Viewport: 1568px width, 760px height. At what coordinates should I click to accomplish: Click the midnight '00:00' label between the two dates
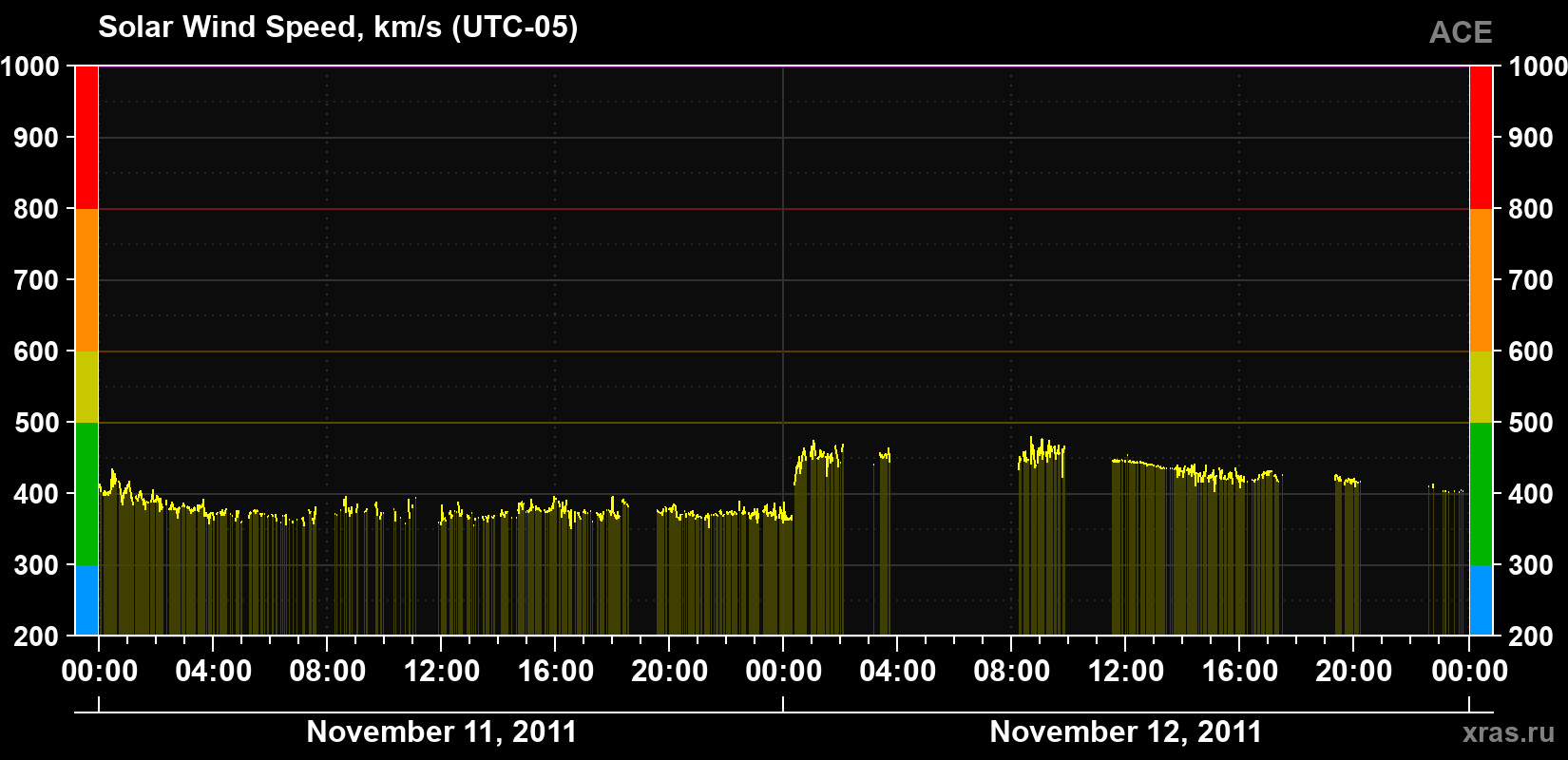coord(784,672)
